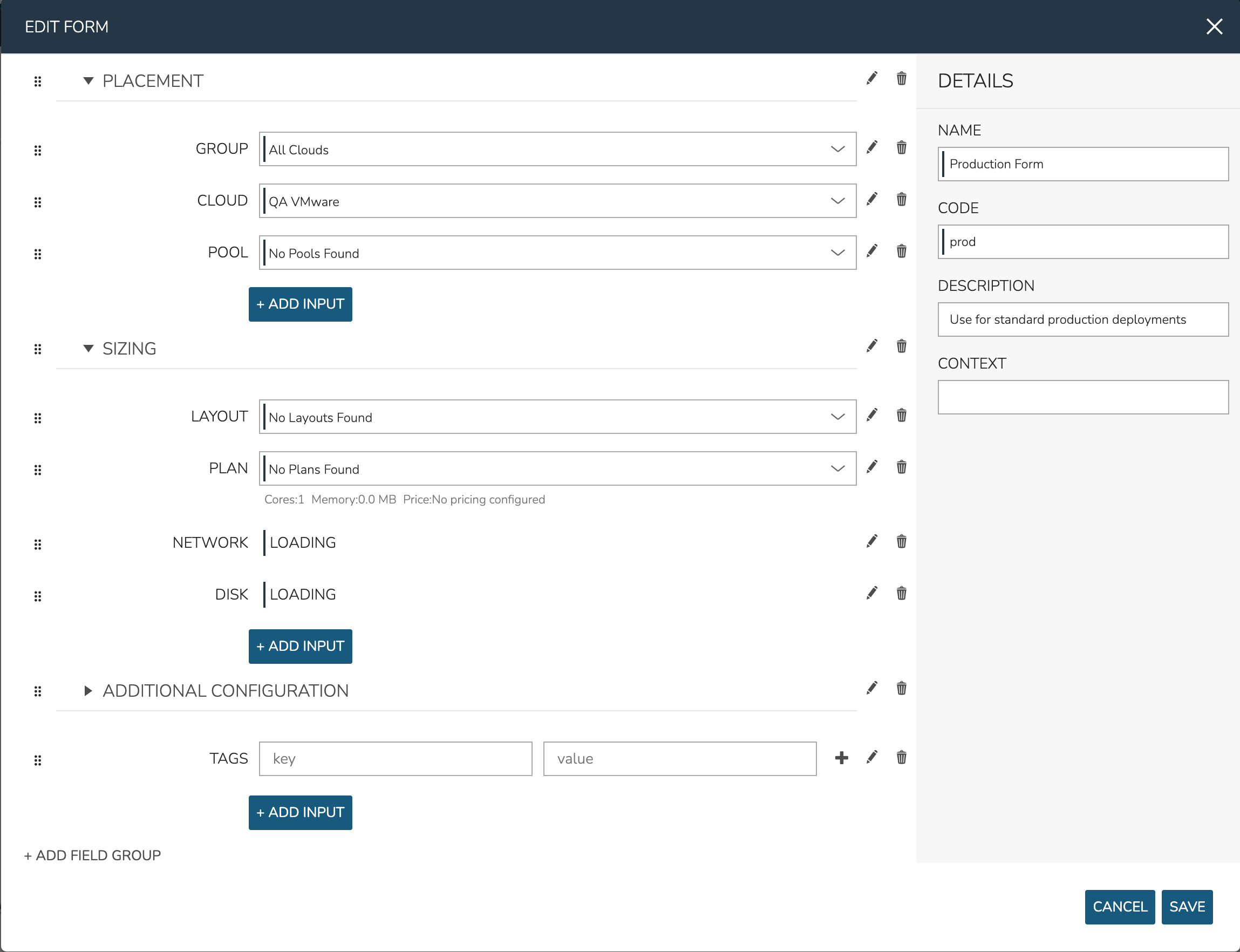Expand the ADDITIONAL CONFIGURATION section

(x=88, y=691)
